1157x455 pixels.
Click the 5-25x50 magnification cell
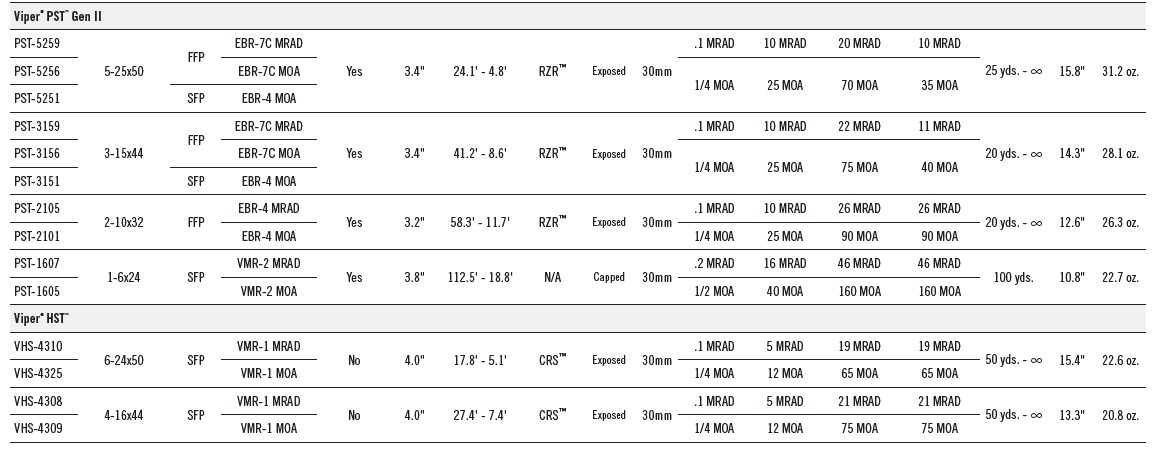124,72
